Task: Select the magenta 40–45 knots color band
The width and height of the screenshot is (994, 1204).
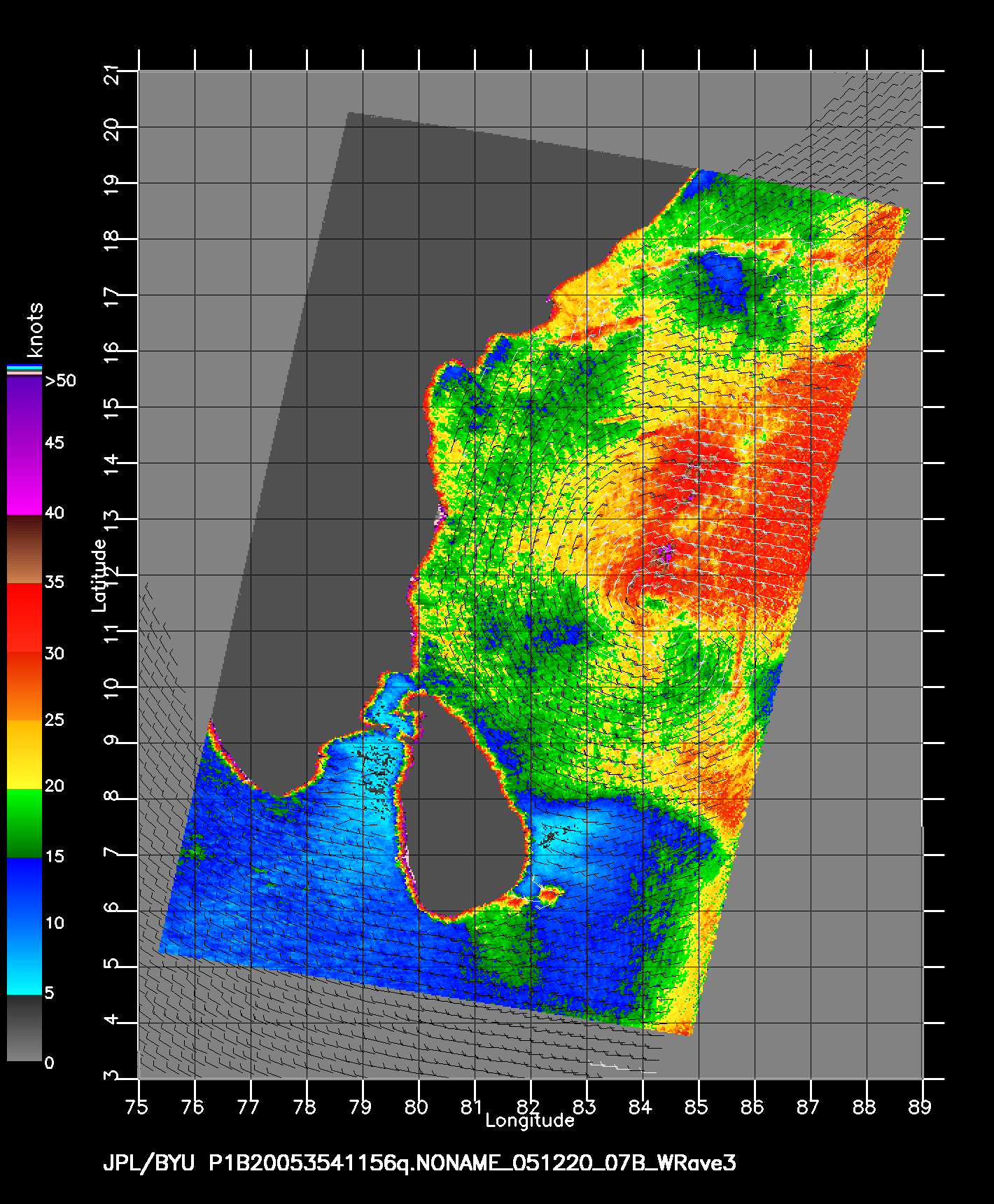Action: 24,479
